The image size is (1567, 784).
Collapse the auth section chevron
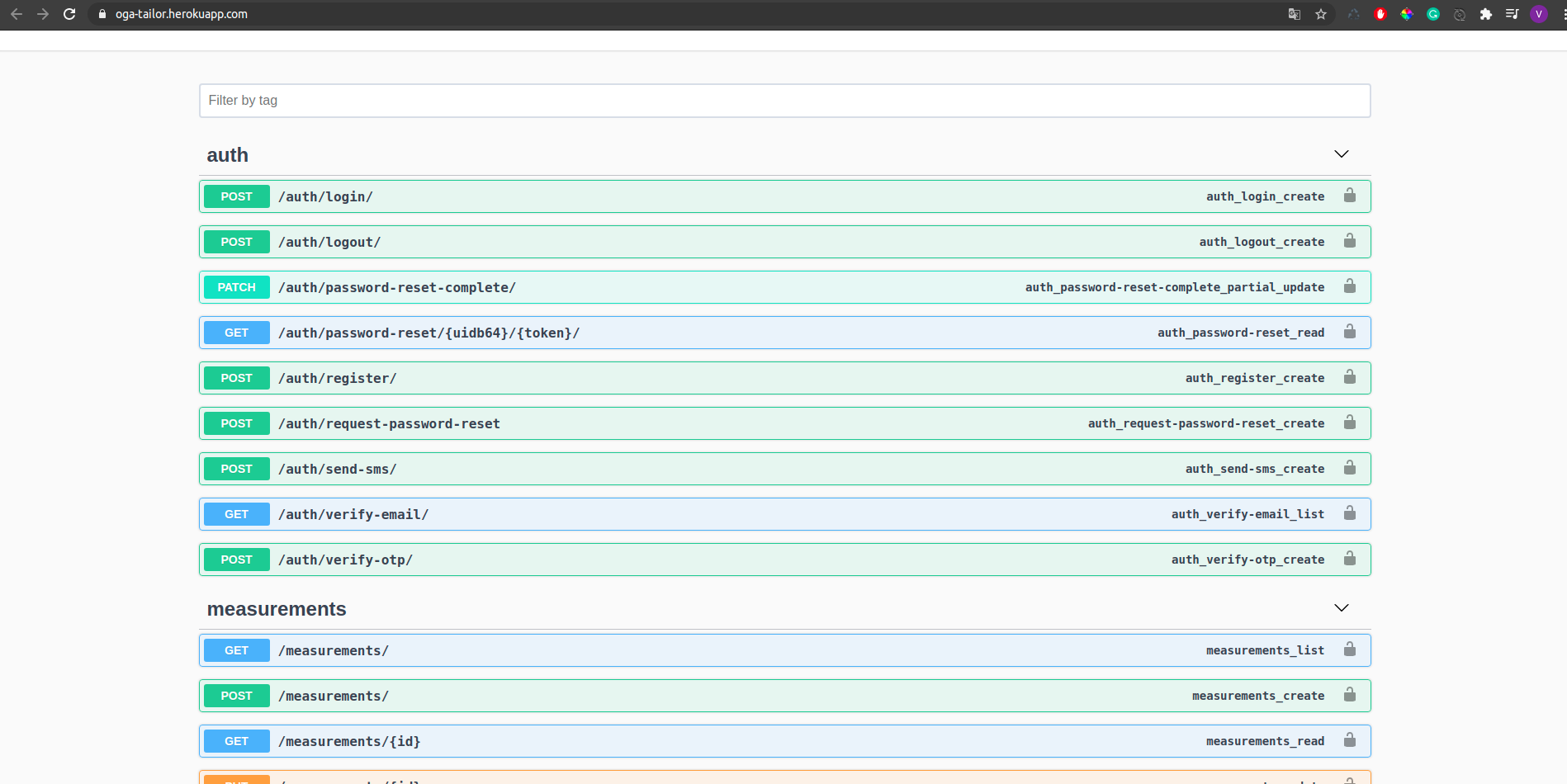[1342, 154]
